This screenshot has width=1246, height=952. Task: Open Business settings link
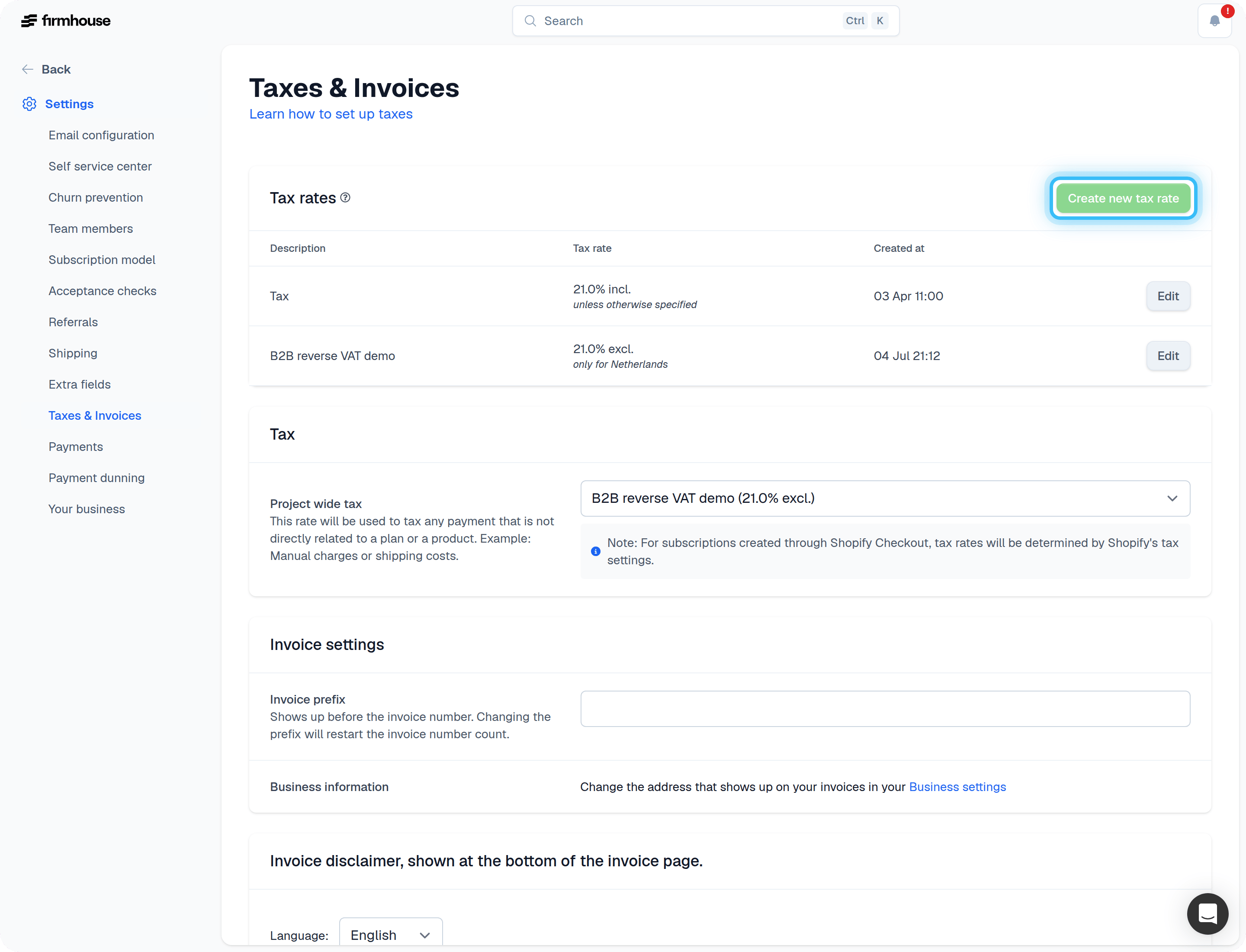[x=957, y=787]
